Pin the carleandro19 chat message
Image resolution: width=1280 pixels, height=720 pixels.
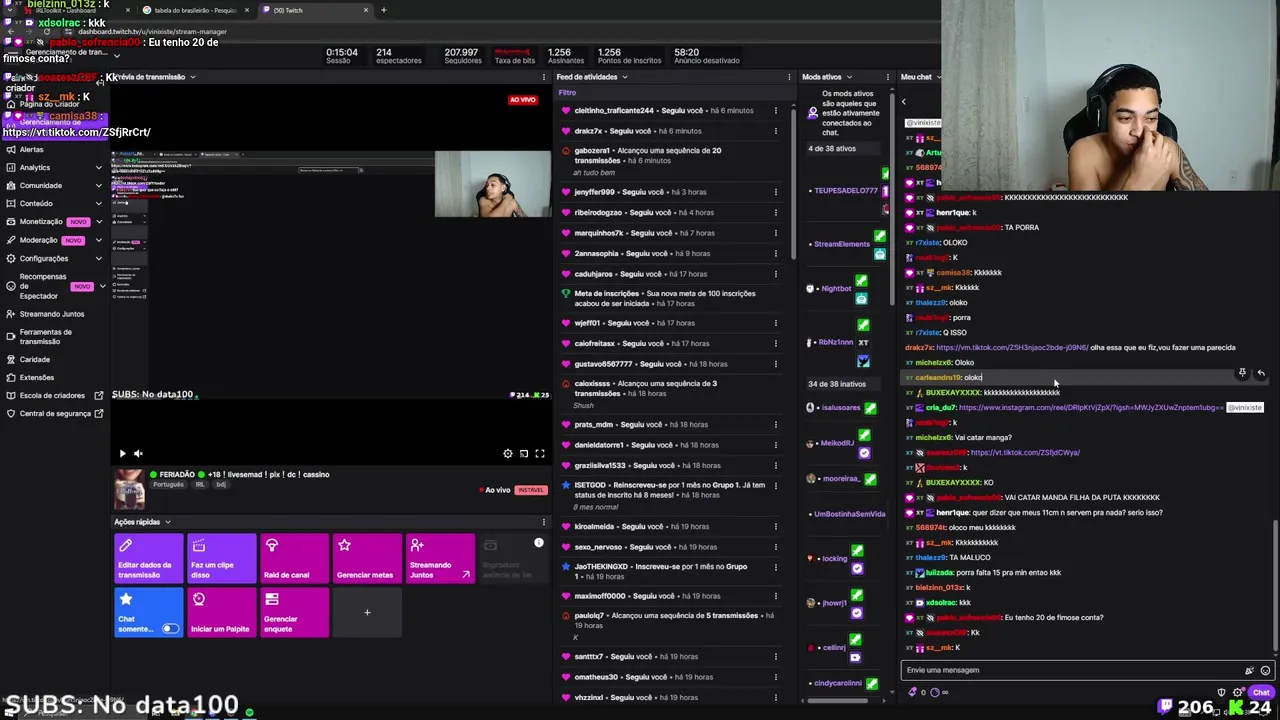coord(1242,373)
